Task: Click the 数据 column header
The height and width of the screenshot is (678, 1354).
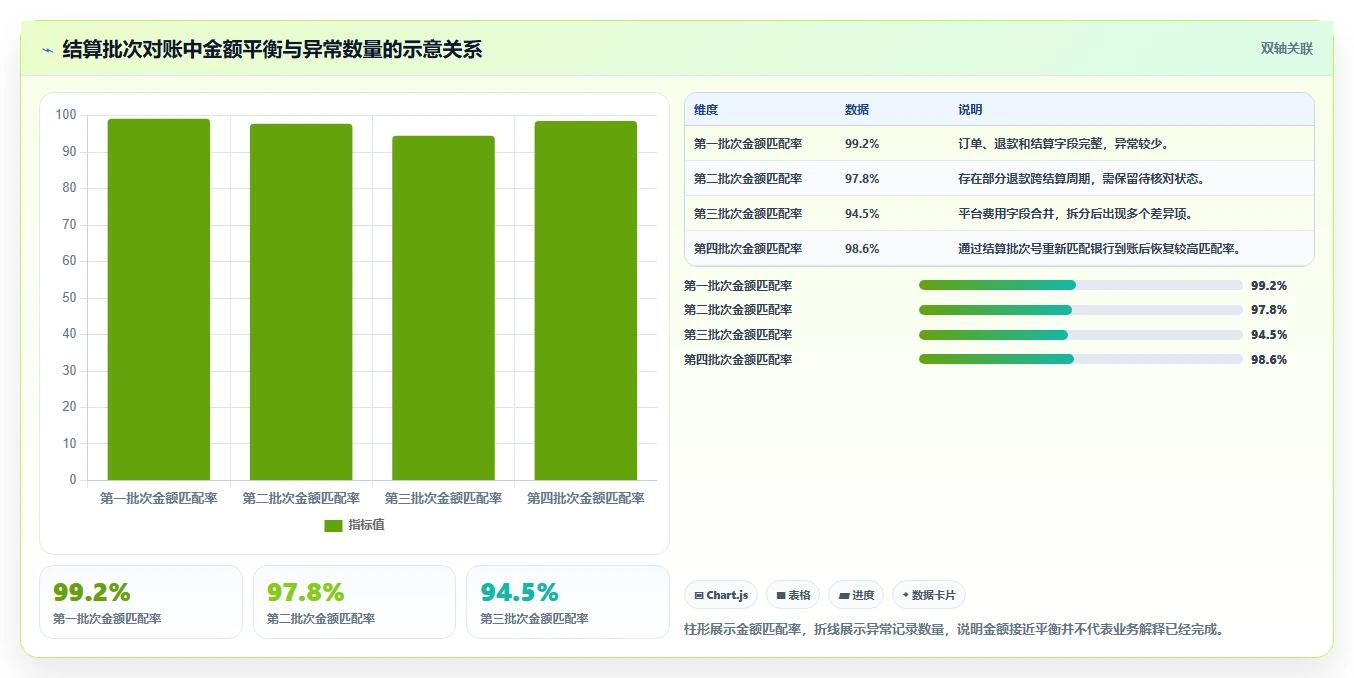Action: point(857,110)
